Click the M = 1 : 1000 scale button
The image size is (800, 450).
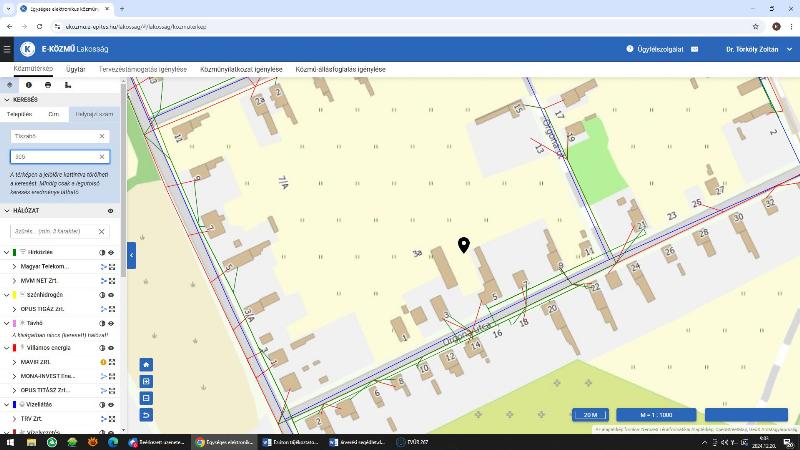pyautogui.click(x=656, y=415)
